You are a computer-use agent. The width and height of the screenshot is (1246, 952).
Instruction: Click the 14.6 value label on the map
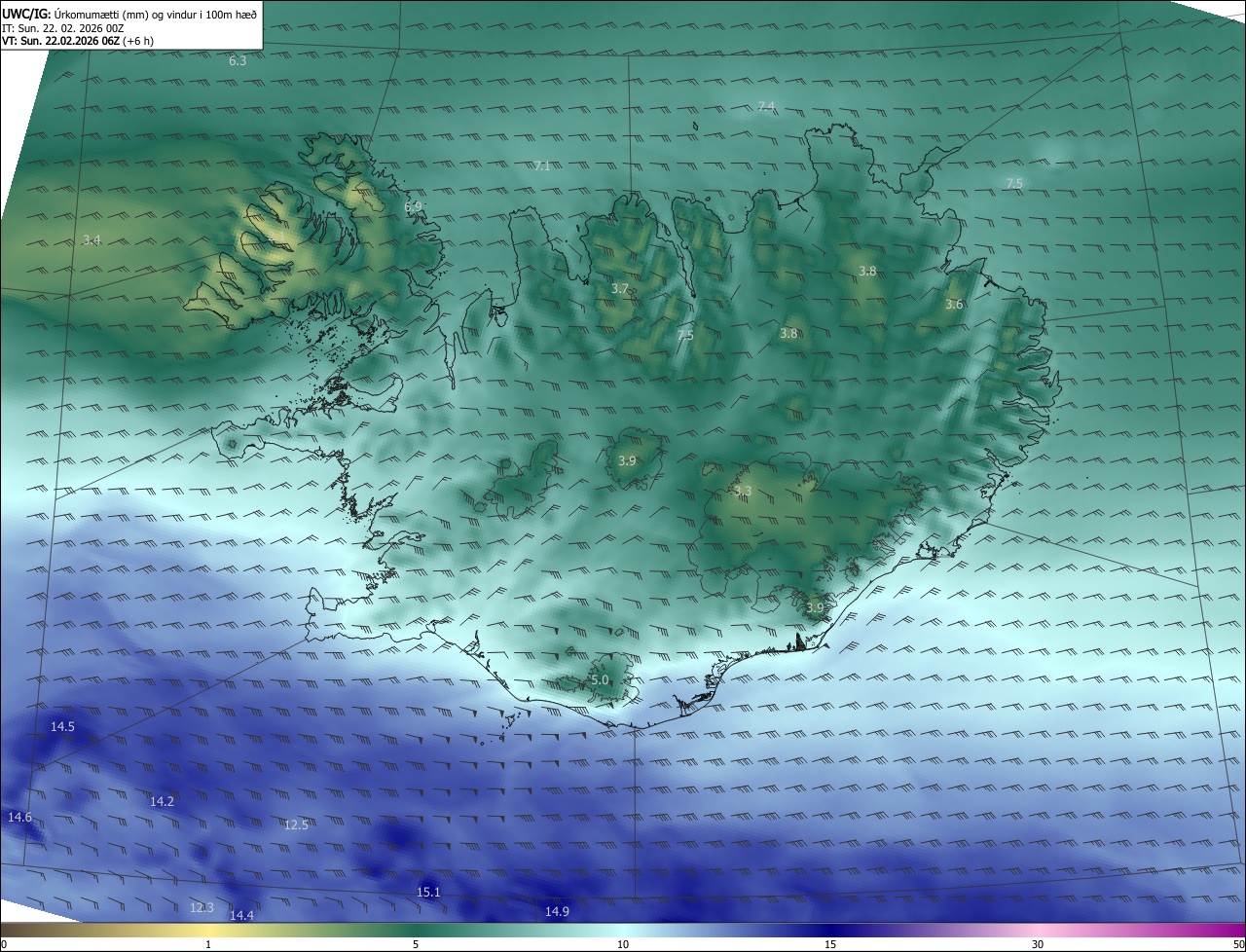click(x=19, y=818)
